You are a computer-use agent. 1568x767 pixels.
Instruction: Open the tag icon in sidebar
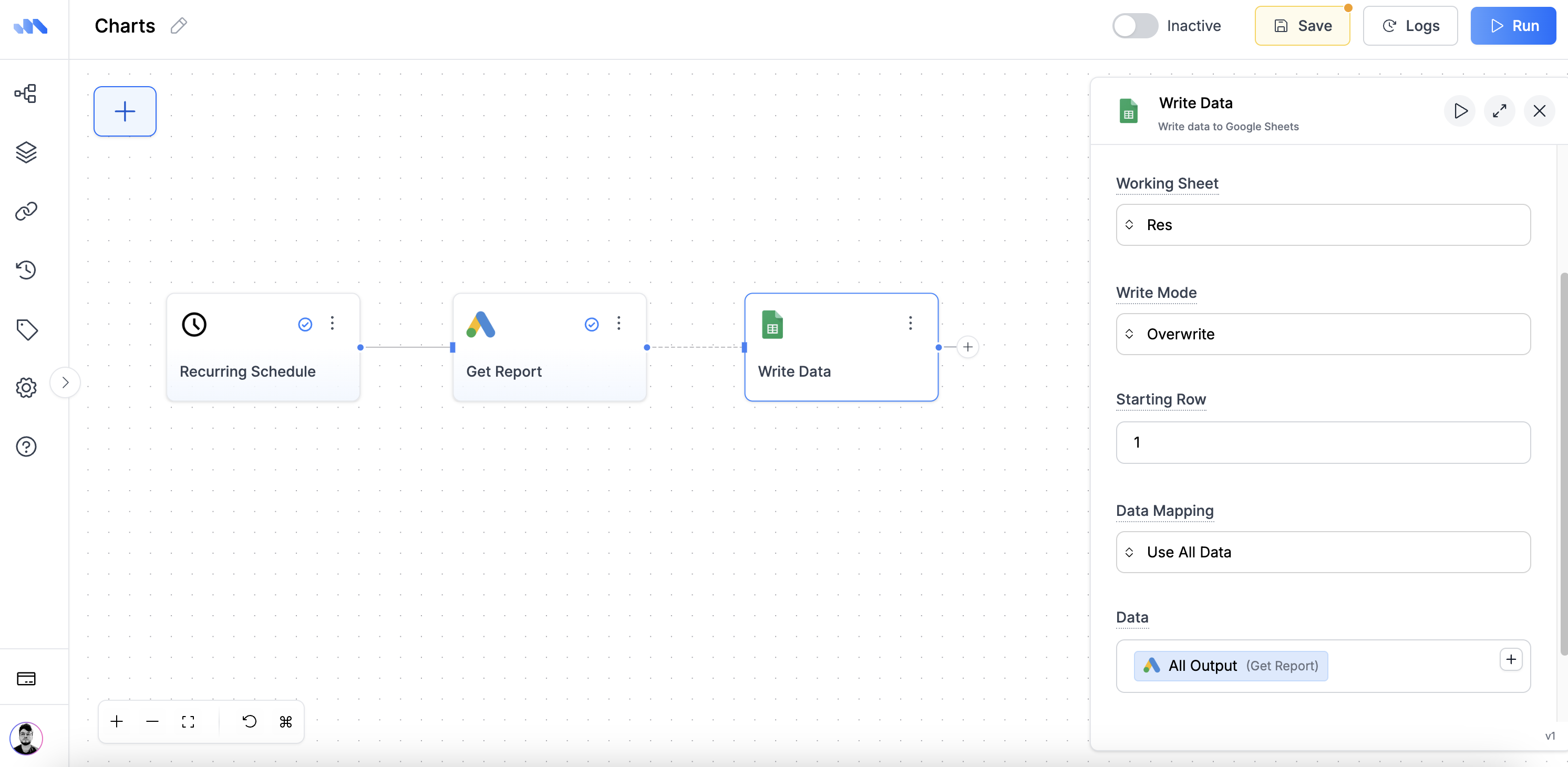[x=26, y=329]
